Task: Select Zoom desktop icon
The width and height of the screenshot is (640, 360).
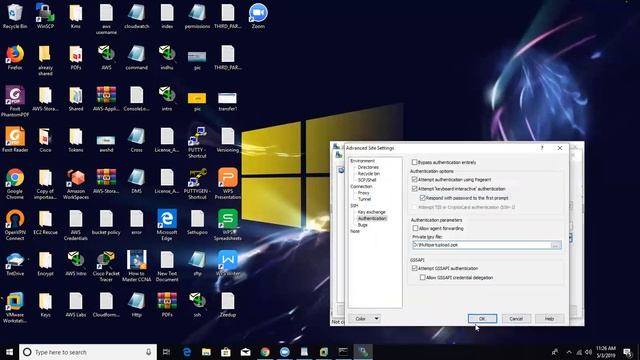Action: (258, 16)
